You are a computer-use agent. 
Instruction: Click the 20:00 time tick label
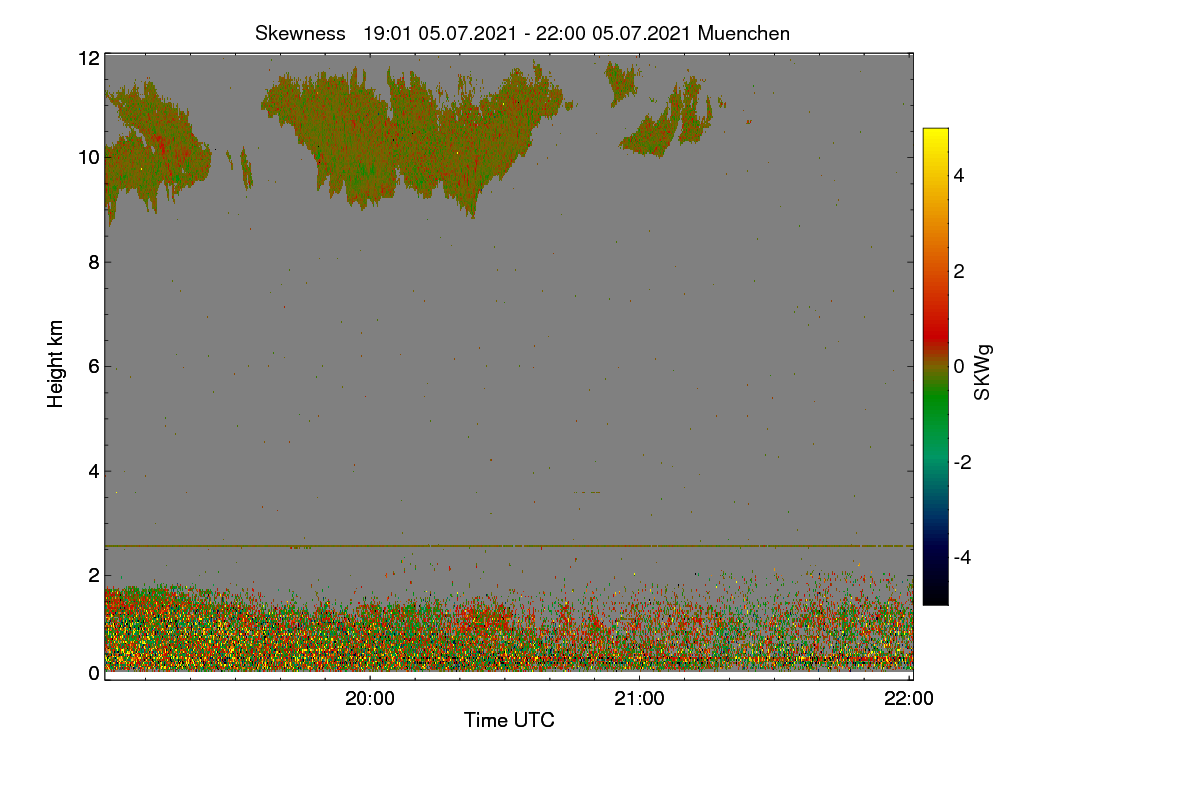coord(370,699)
